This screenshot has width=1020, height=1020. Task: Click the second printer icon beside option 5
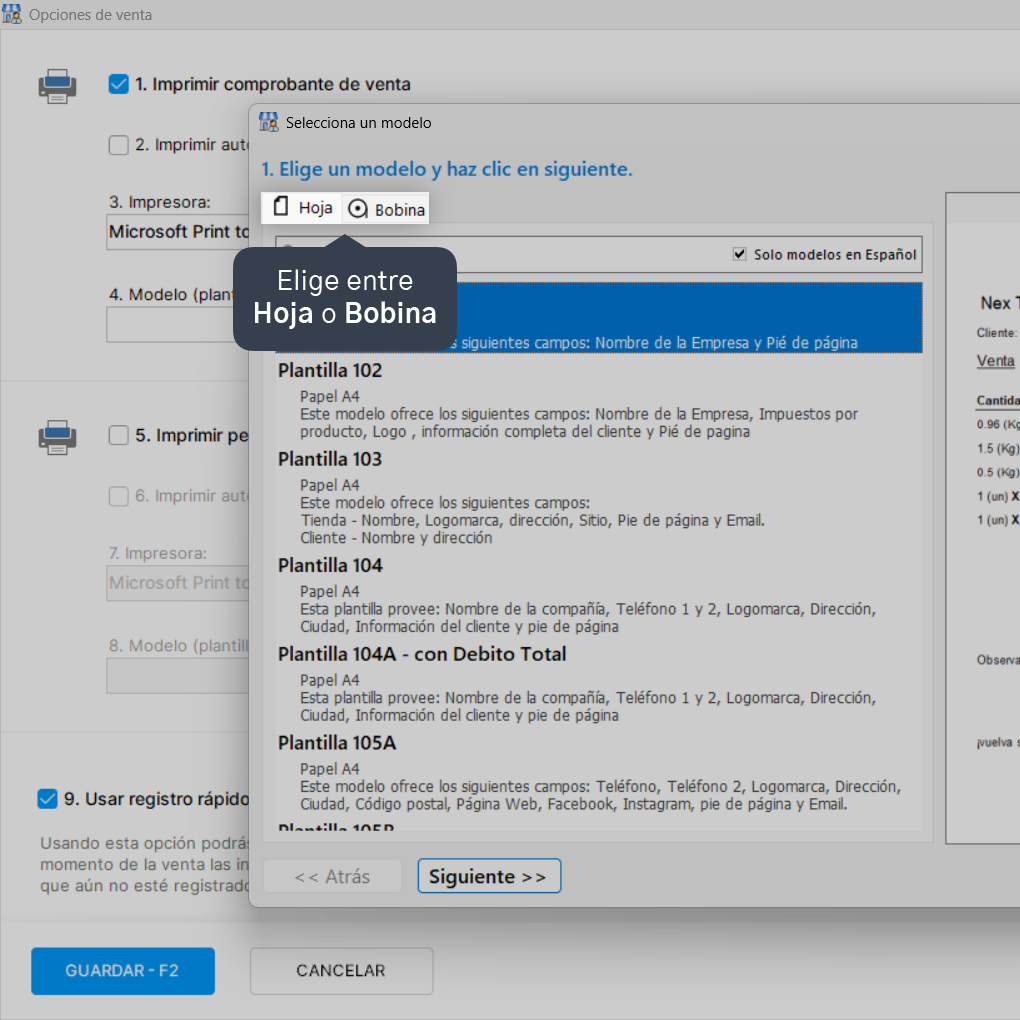click(x=57, y=437)
